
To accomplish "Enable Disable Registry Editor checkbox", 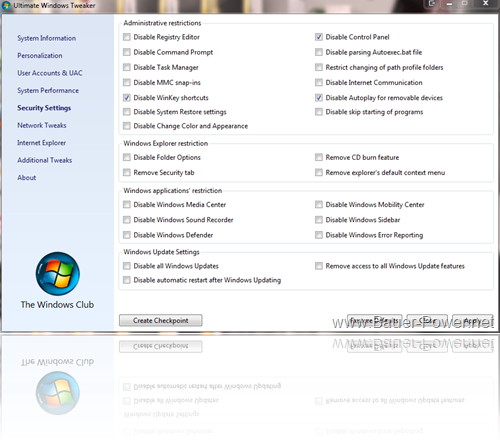I will 127,37.
